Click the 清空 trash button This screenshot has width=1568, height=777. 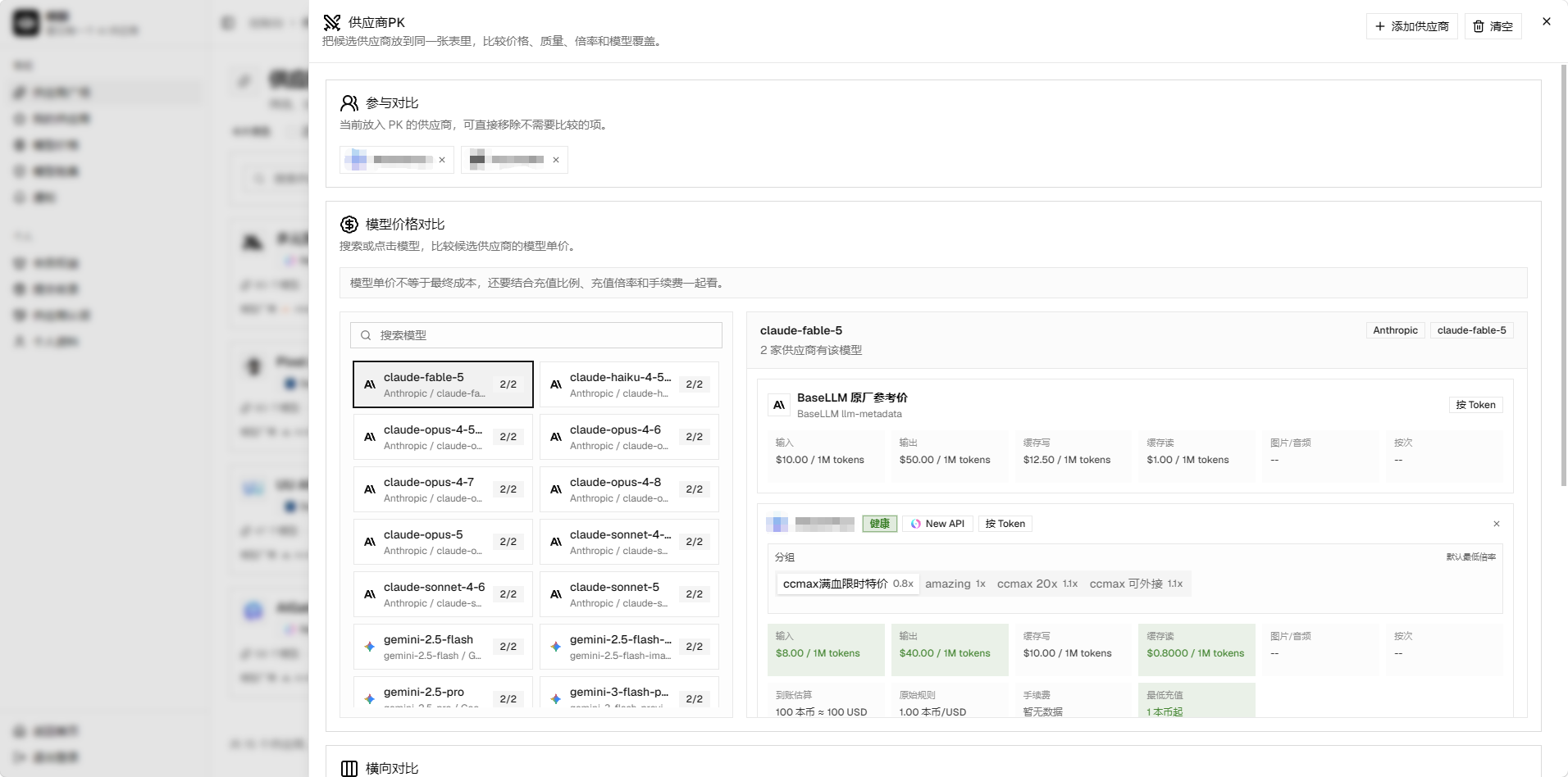(x=1493, y=26)
